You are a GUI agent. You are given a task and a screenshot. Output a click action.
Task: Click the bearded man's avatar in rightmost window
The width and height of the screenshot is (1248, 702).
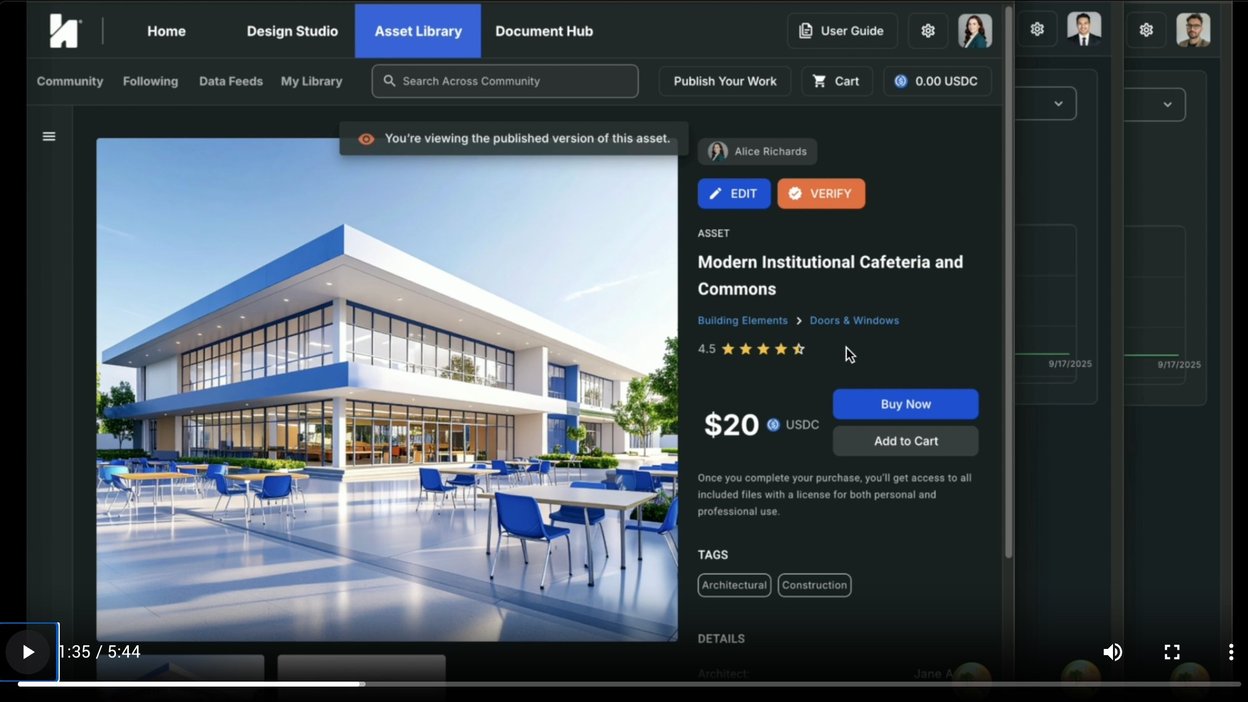coord(1193,30)
